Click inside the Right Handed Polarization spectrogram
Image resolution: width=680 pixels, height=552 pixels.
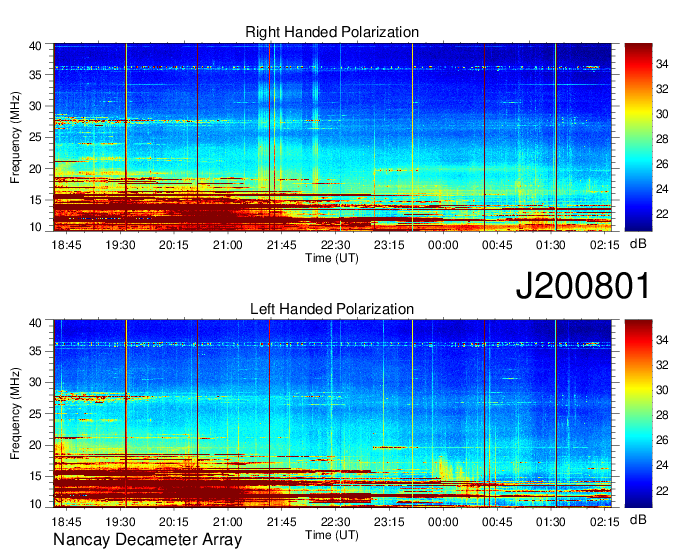(332, 137)
